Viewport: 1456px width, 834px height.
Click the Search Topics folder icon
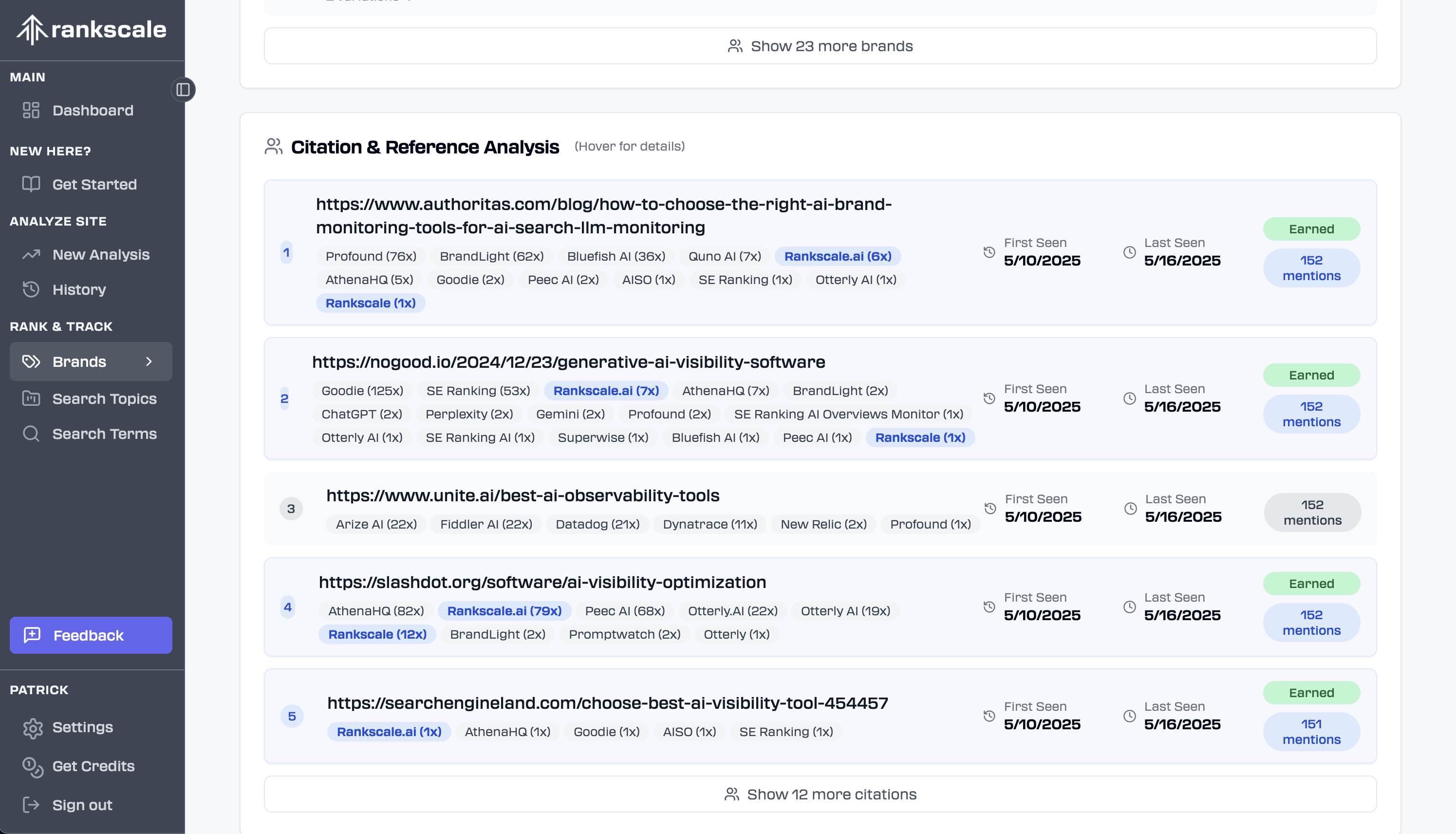[x=31, y=398]
